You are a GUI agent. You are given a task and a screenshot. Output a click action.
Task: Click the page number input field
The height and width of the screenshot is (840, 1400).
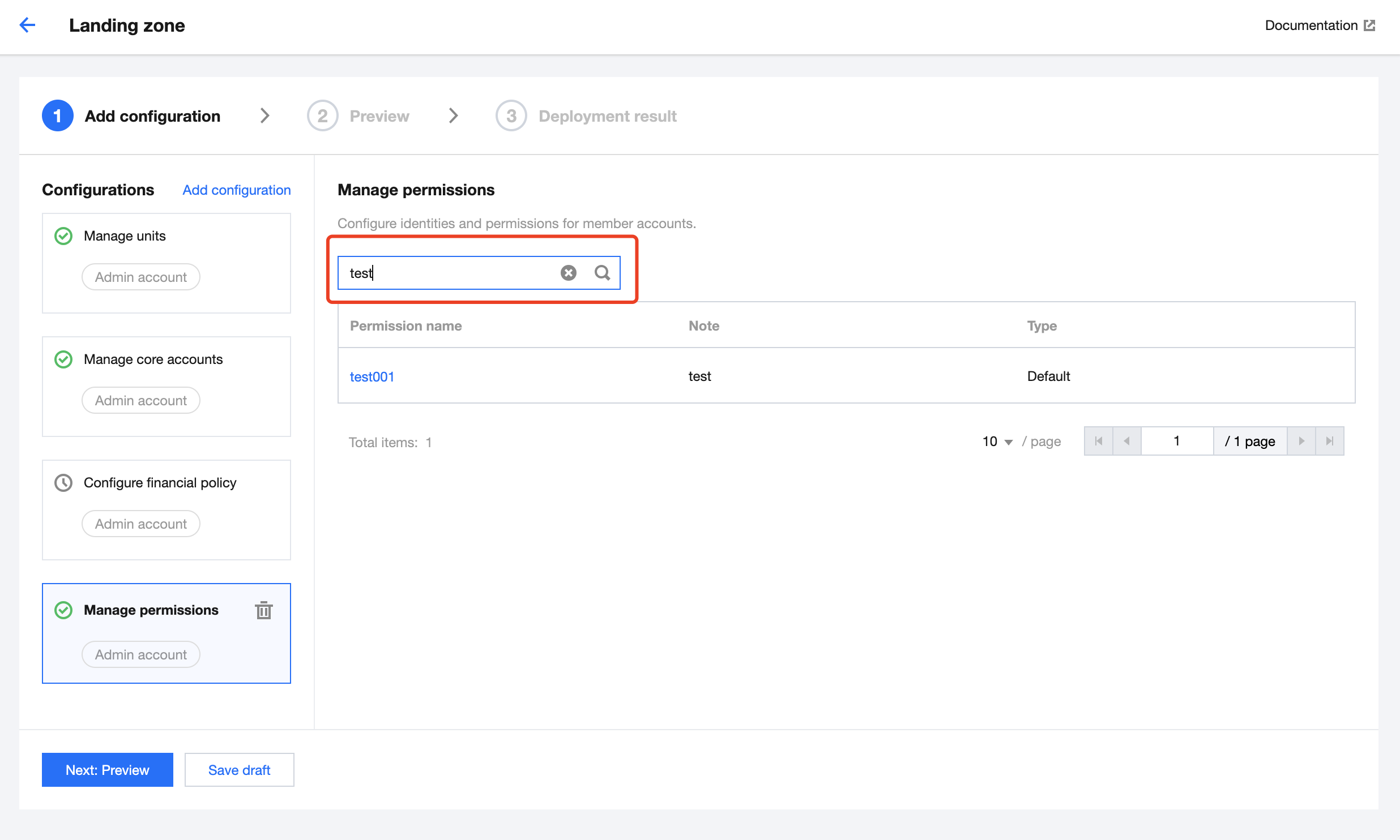point(1176,441)
